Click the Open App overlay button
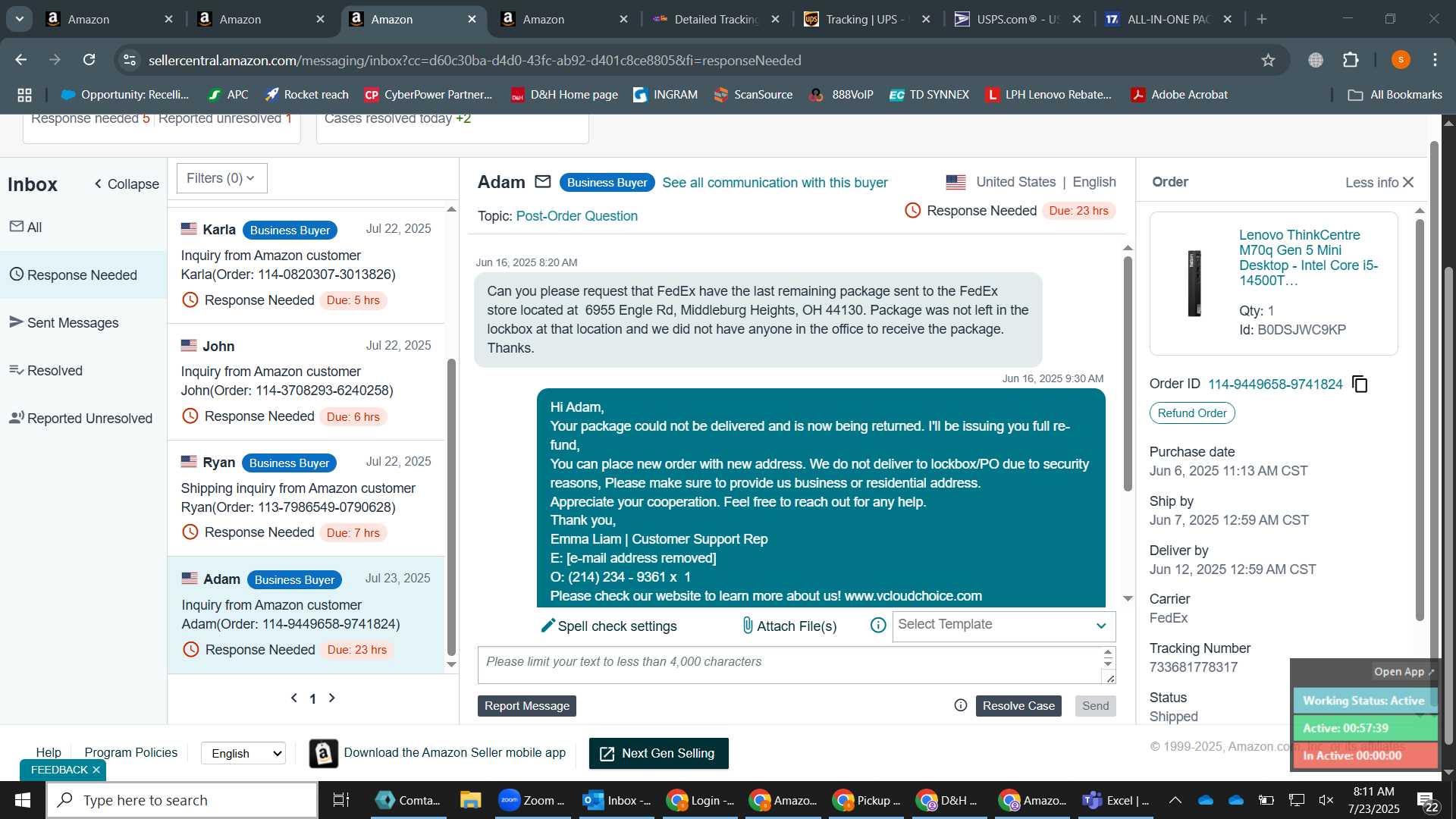Image resolution: width=1456 pixels, height=819 pixels. point(1404,672)
